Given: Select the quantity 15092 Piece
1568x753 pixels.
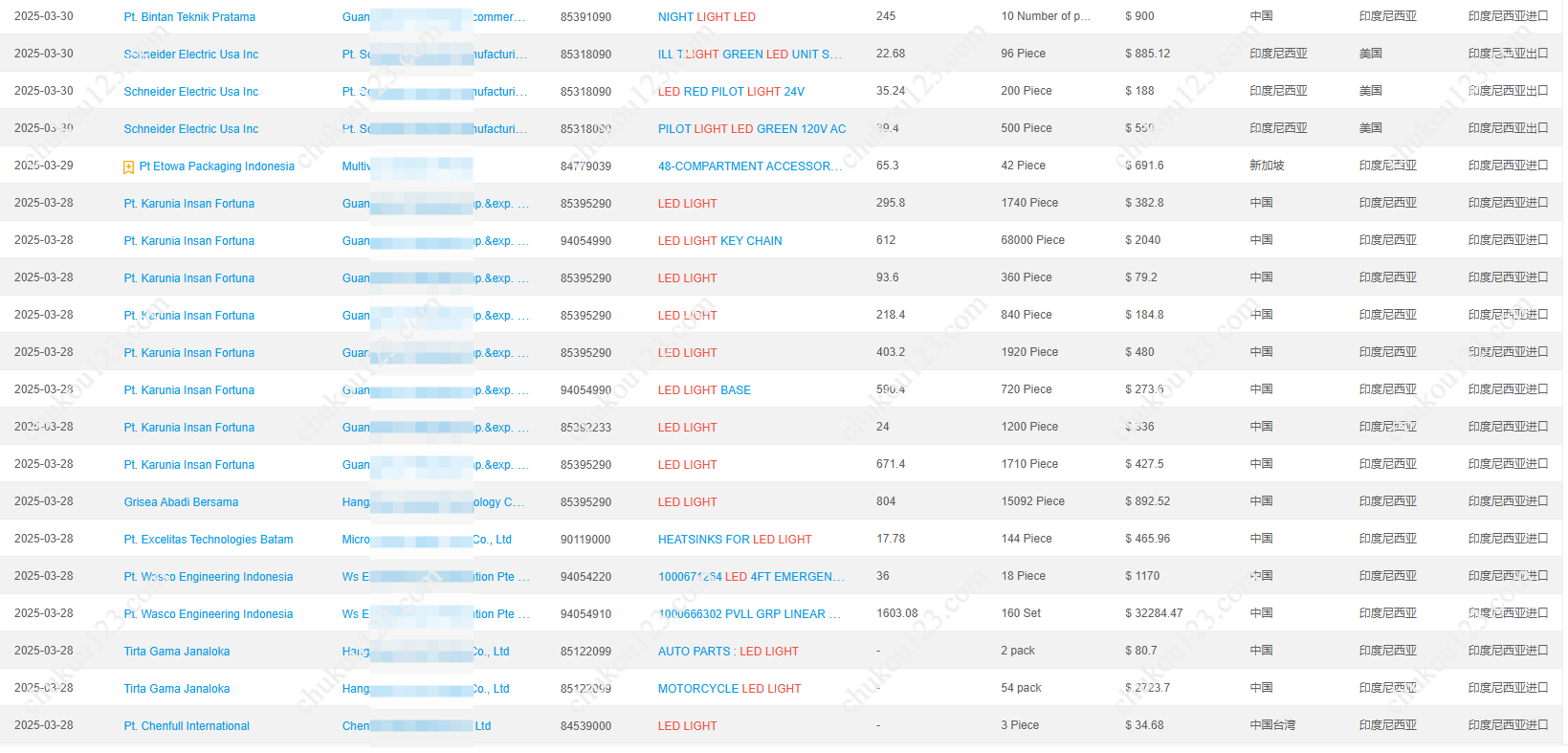Looking at the screenshot, I should (1032, 501).
